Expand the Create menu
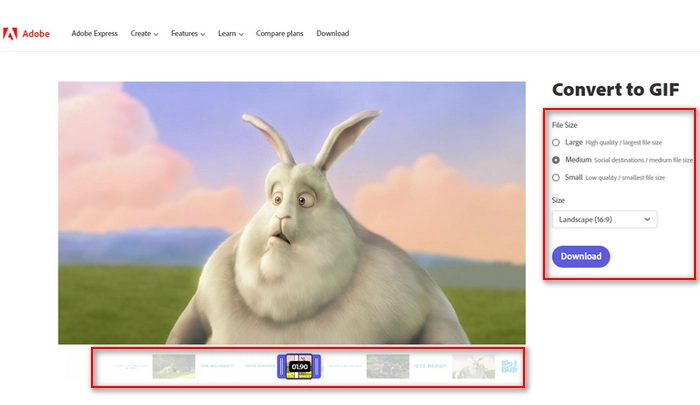The height and width of the screenshot is (405, 700). click(144, 33)
